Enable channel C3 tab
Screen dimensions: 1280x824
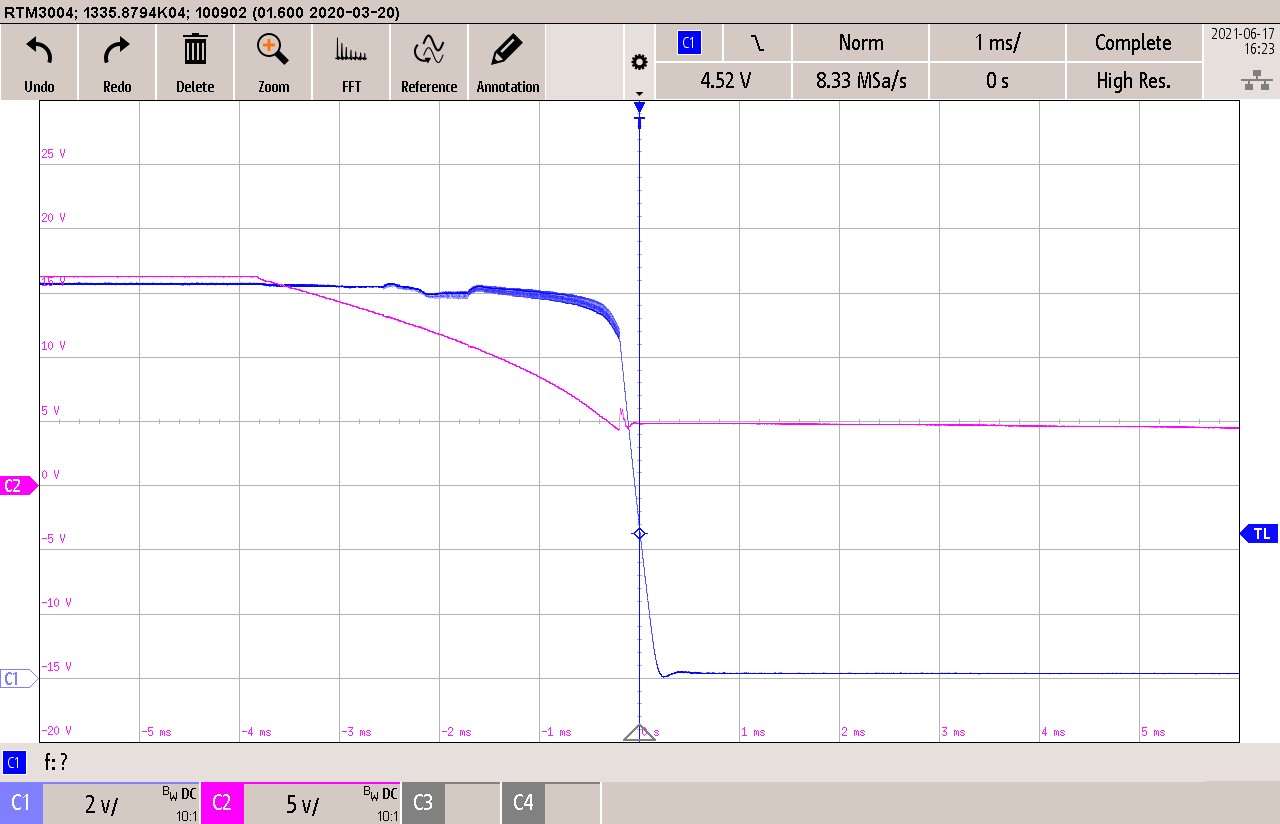point(422,803)
